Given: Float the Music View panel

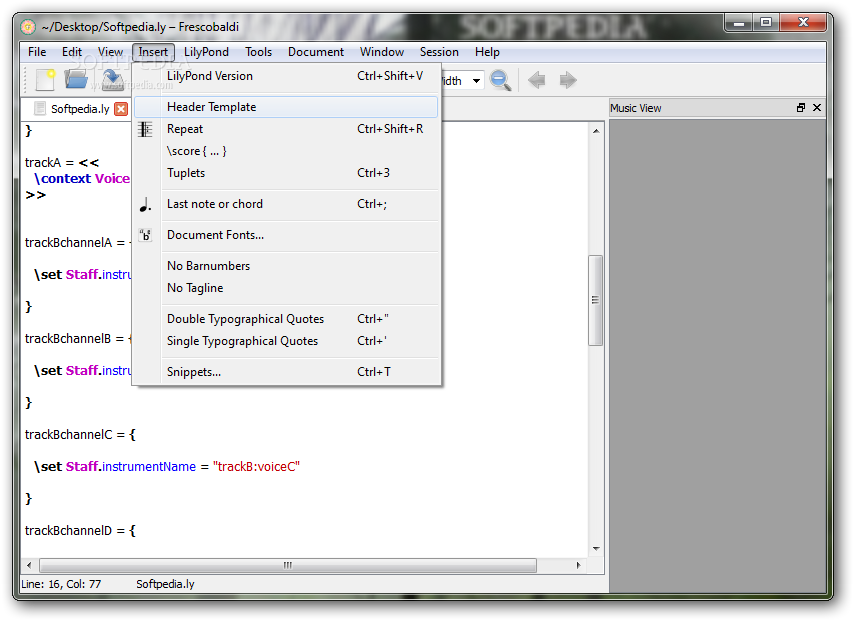Looking at the screenshot, I should [x=801, y=108].
